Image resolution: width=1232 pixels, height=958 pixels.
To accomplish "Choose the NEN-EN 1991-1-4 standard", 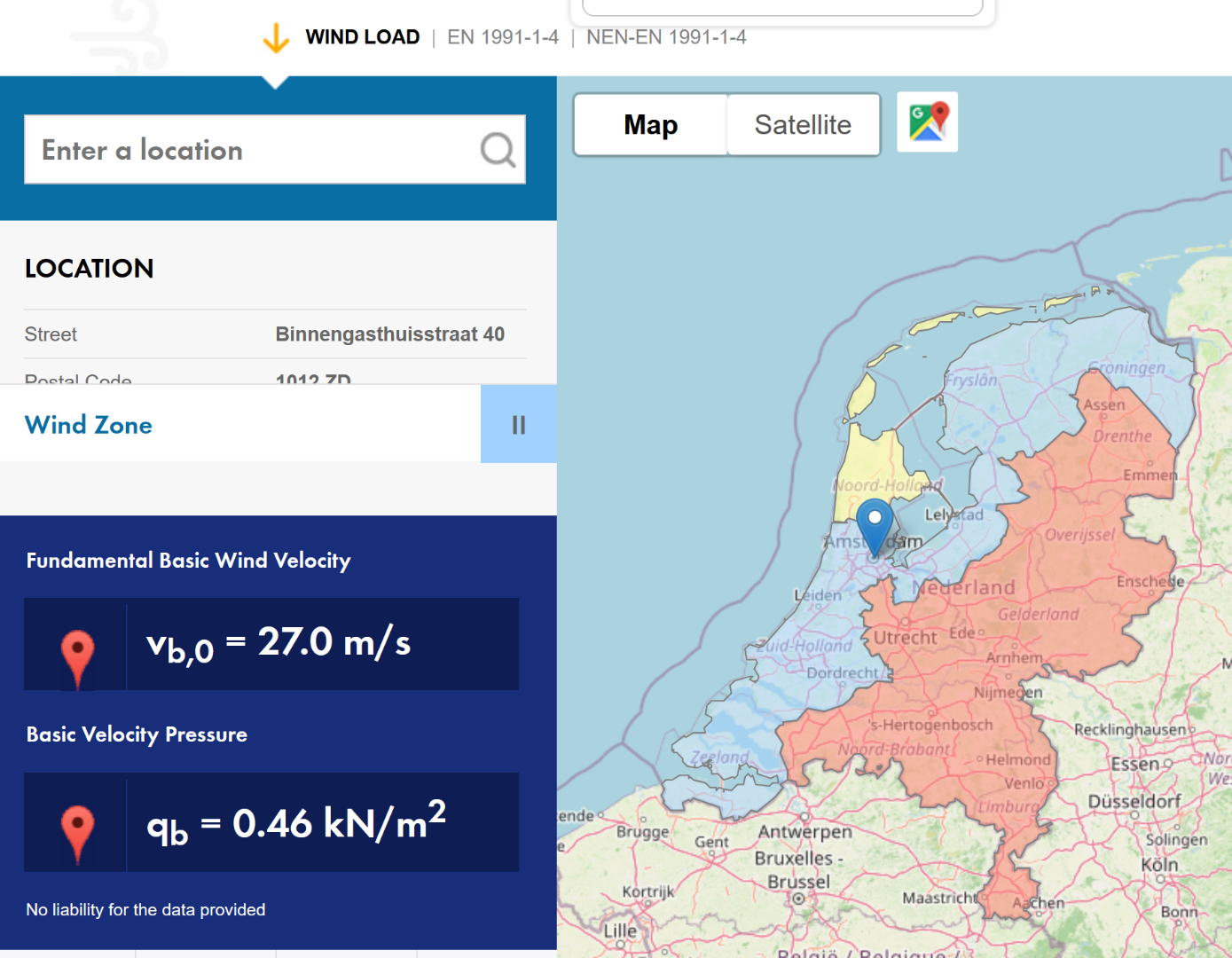I will click(x=666, y=37).
